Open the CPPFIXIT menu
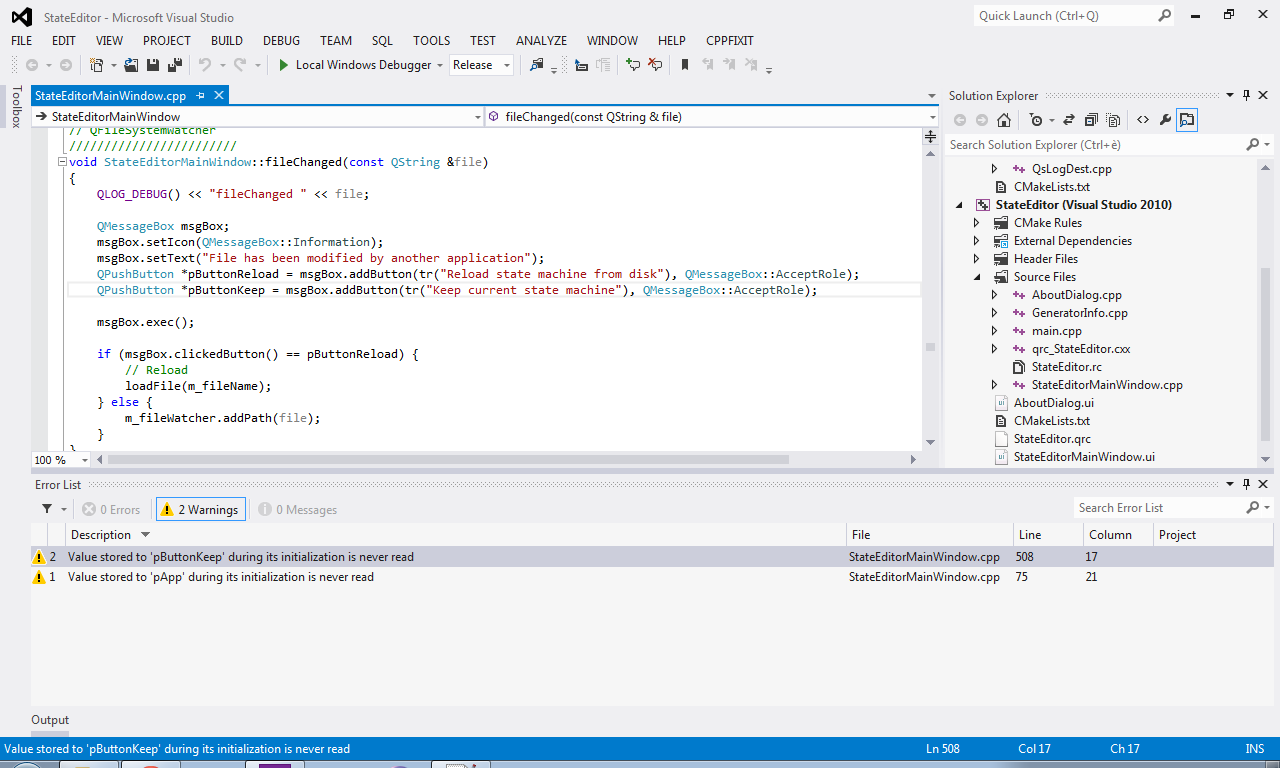This screenshot has width=1280, height=768. click(730, 41)
